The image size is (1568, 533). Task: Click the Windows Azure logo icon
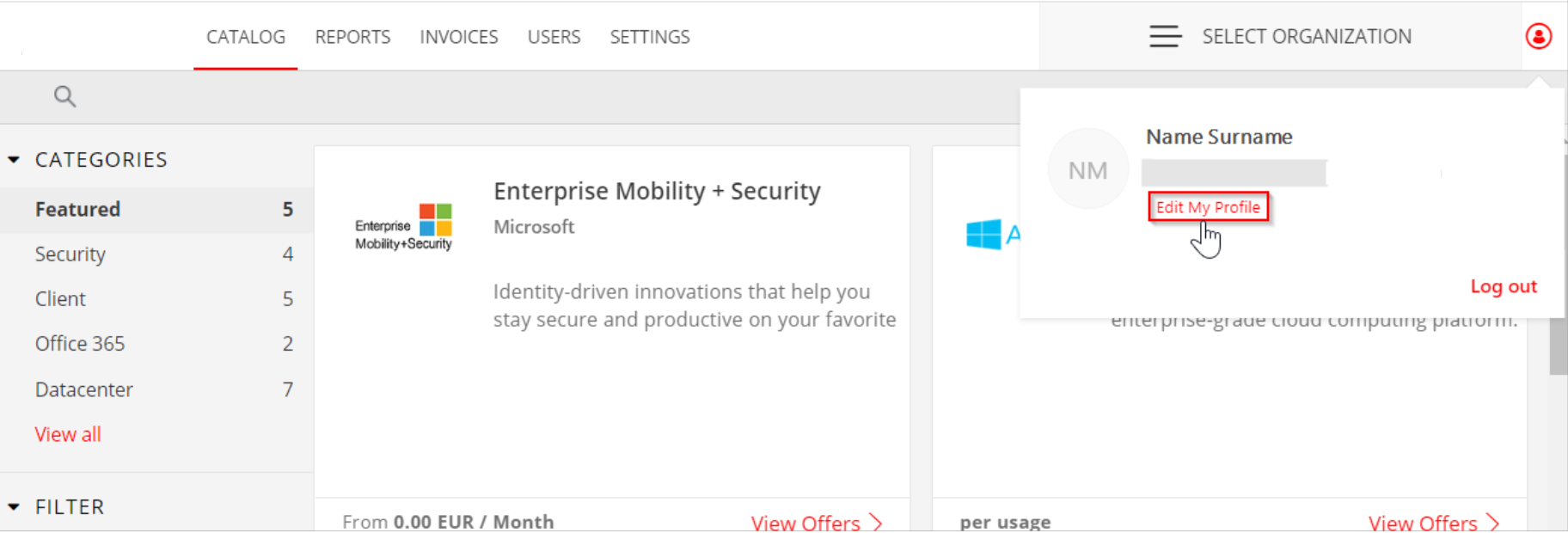[x=983, y=234]
